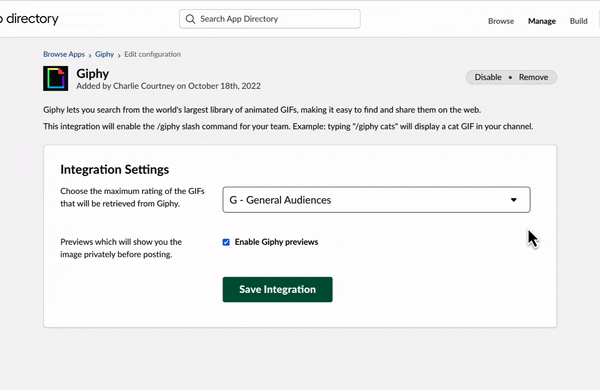600x390 pixels.
Task: Click Save Integration button
Action: [277, 289]
